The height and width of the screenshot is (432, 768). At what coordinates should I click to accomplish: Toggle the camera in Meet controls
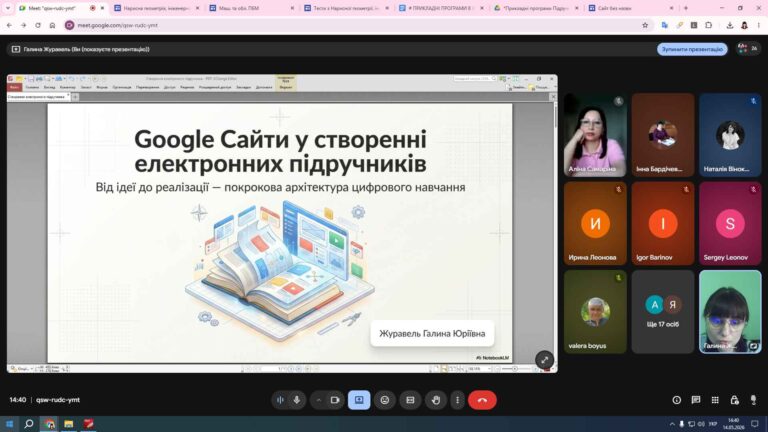coord(335,400)
